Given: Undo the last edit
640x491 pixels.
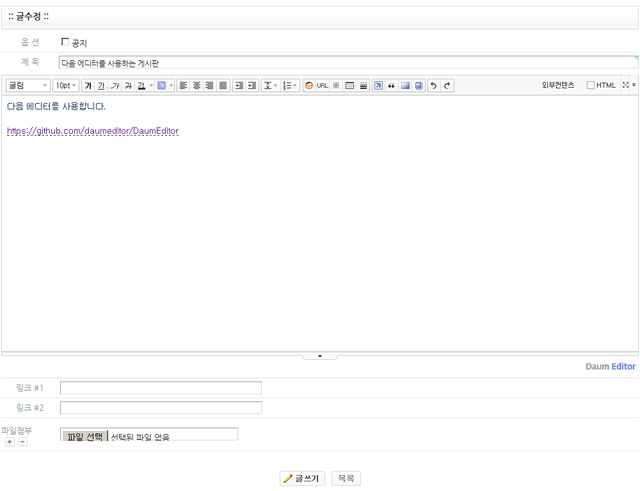Looking at the screenshot, I should tap(433, 86).
